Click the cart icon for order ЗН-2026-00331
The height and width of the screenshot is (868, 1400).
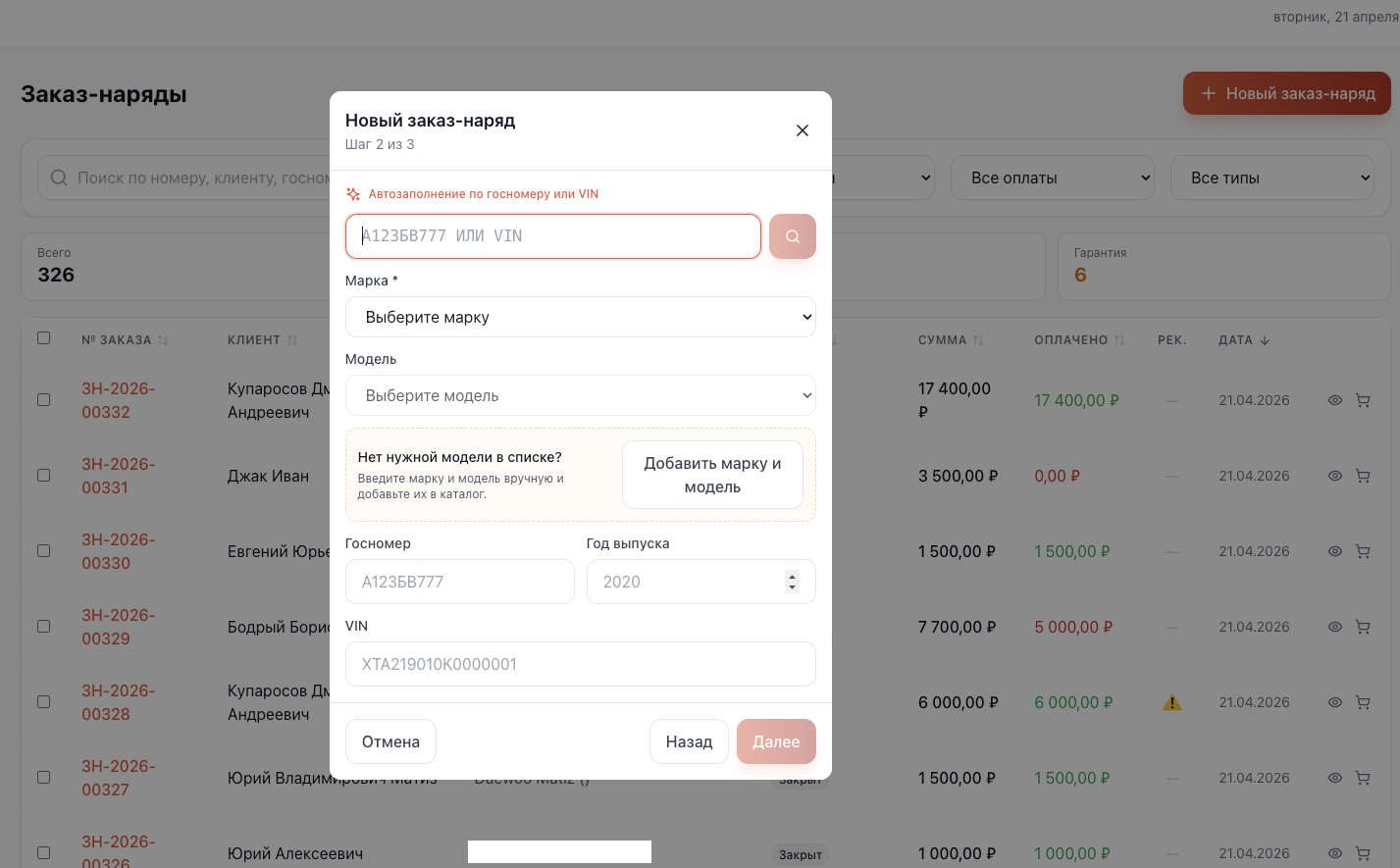1363,476
